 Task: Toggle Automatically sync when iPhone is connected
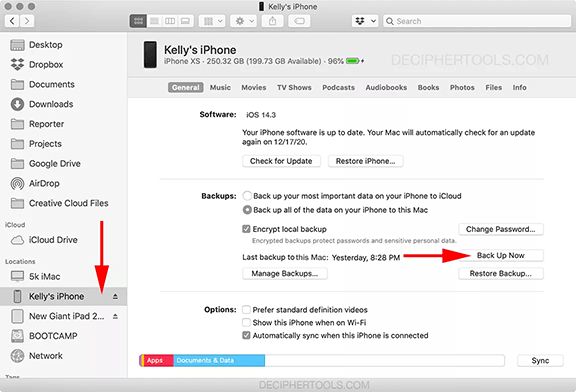(246, 335)
